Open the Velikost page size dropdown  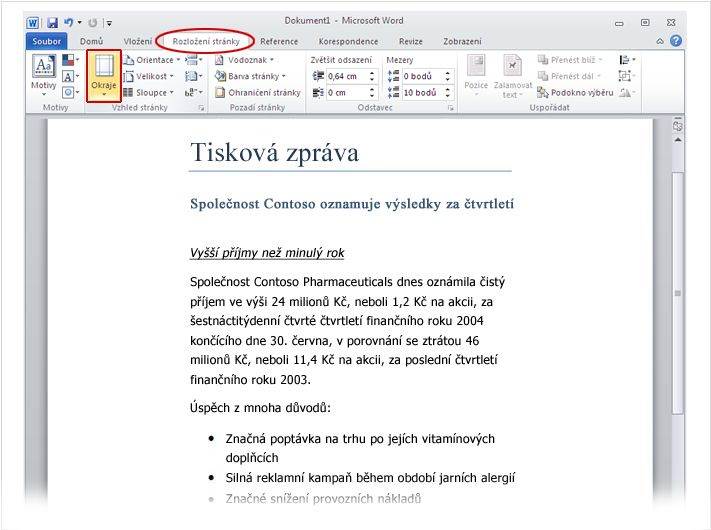click(149, 76)
